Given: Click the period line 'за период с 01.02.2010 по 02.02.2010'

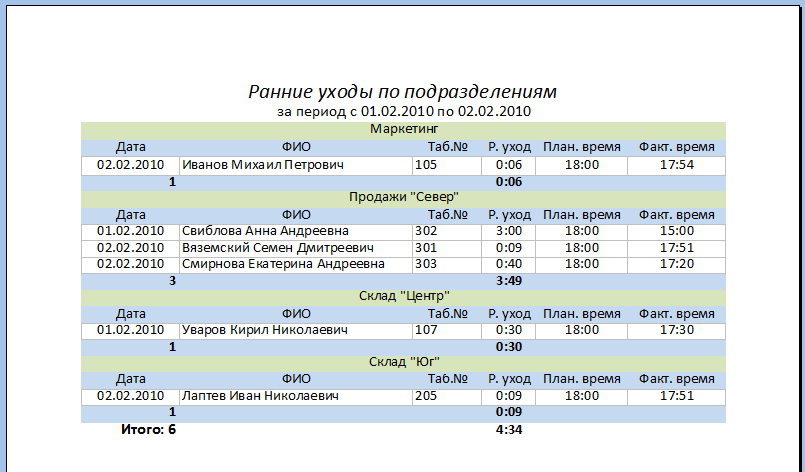Looking at the screenshot, I should tap(404, 111).
